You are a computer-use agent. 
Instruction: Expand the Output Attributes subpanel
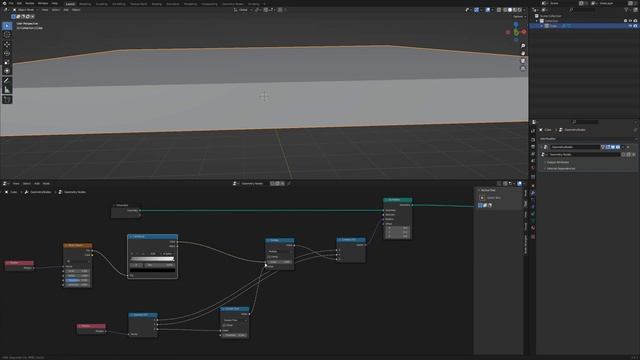pyautogui.click(x=557, y=162)
